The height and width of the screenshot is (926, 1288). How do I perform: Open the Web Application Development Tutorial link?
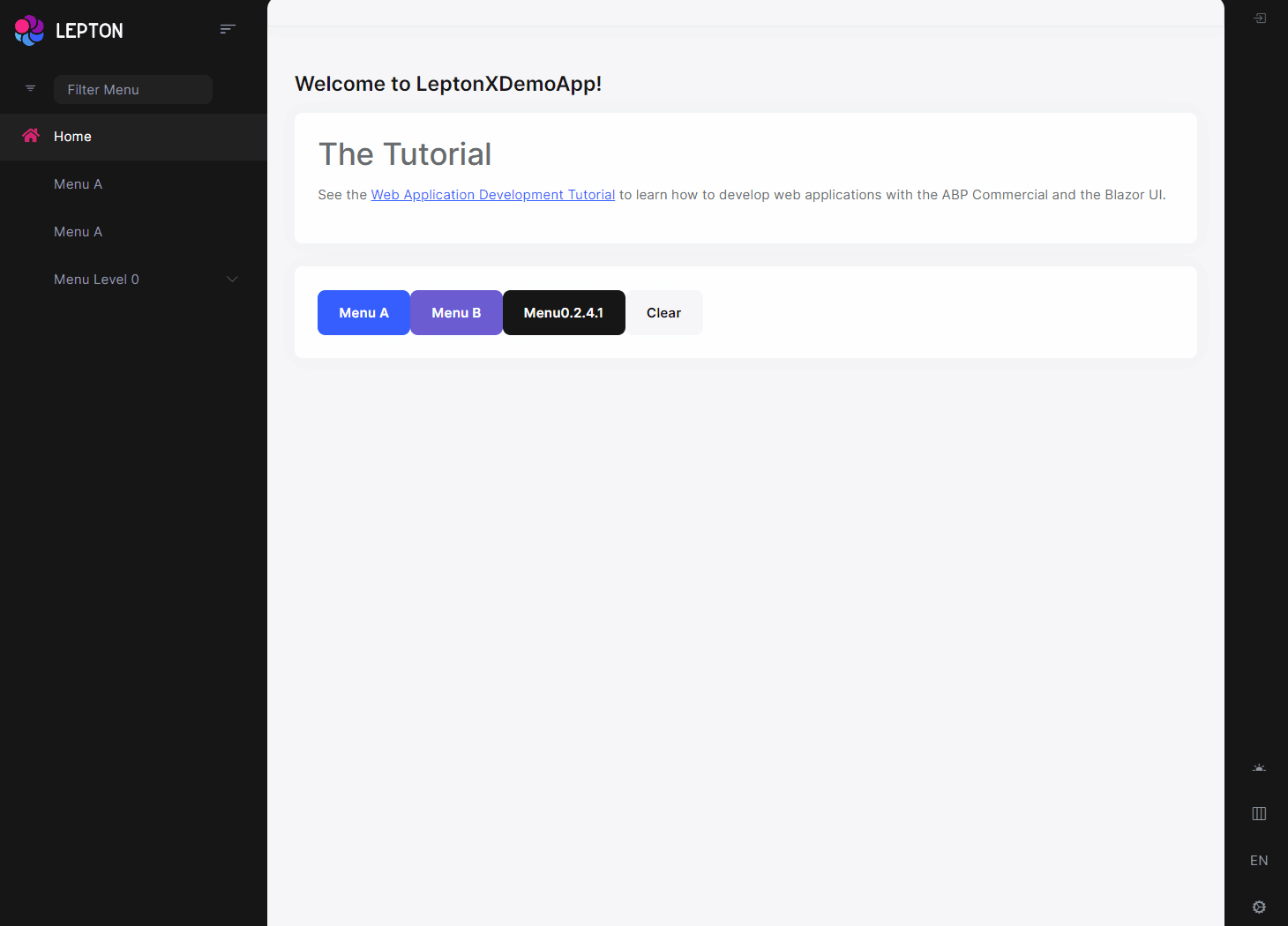tap(492, 195)
